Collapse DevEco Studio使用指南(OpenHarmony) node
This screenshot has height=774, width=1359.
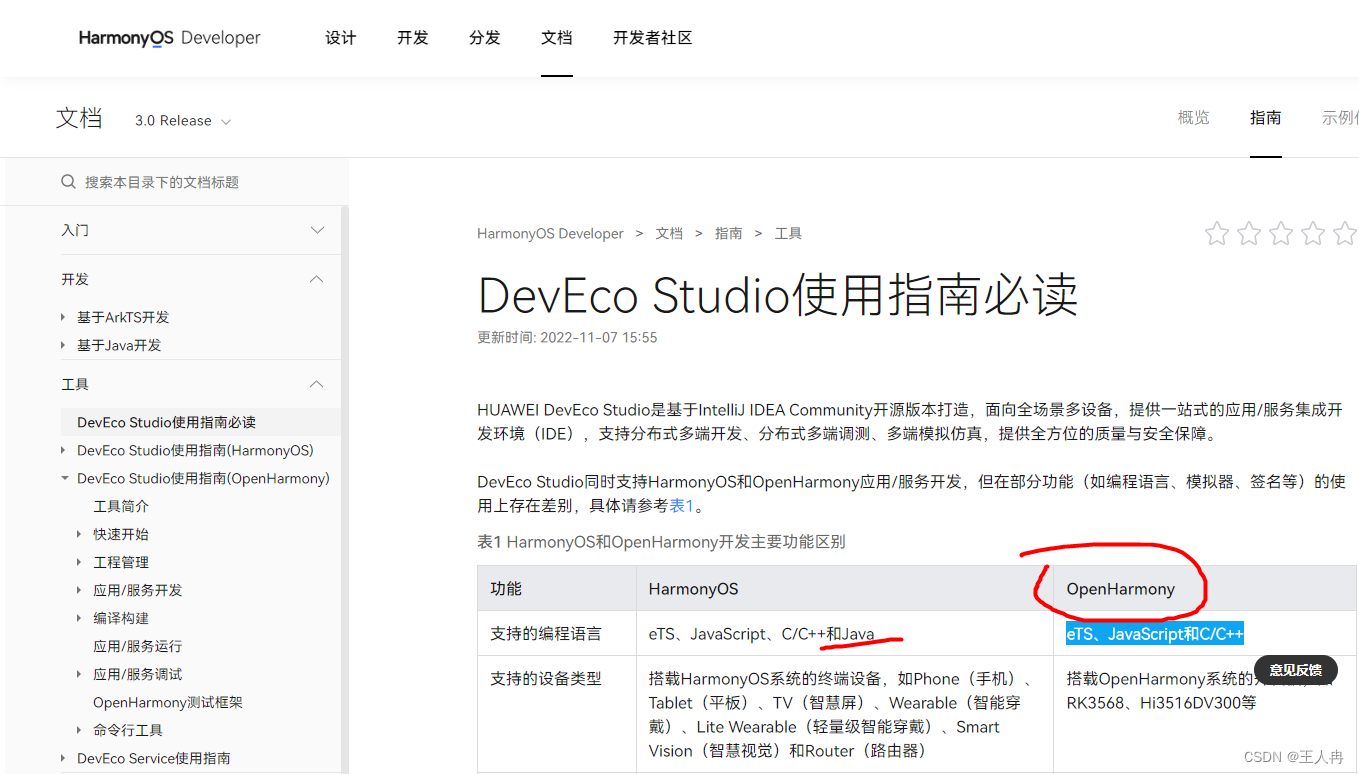click(65, 478)
